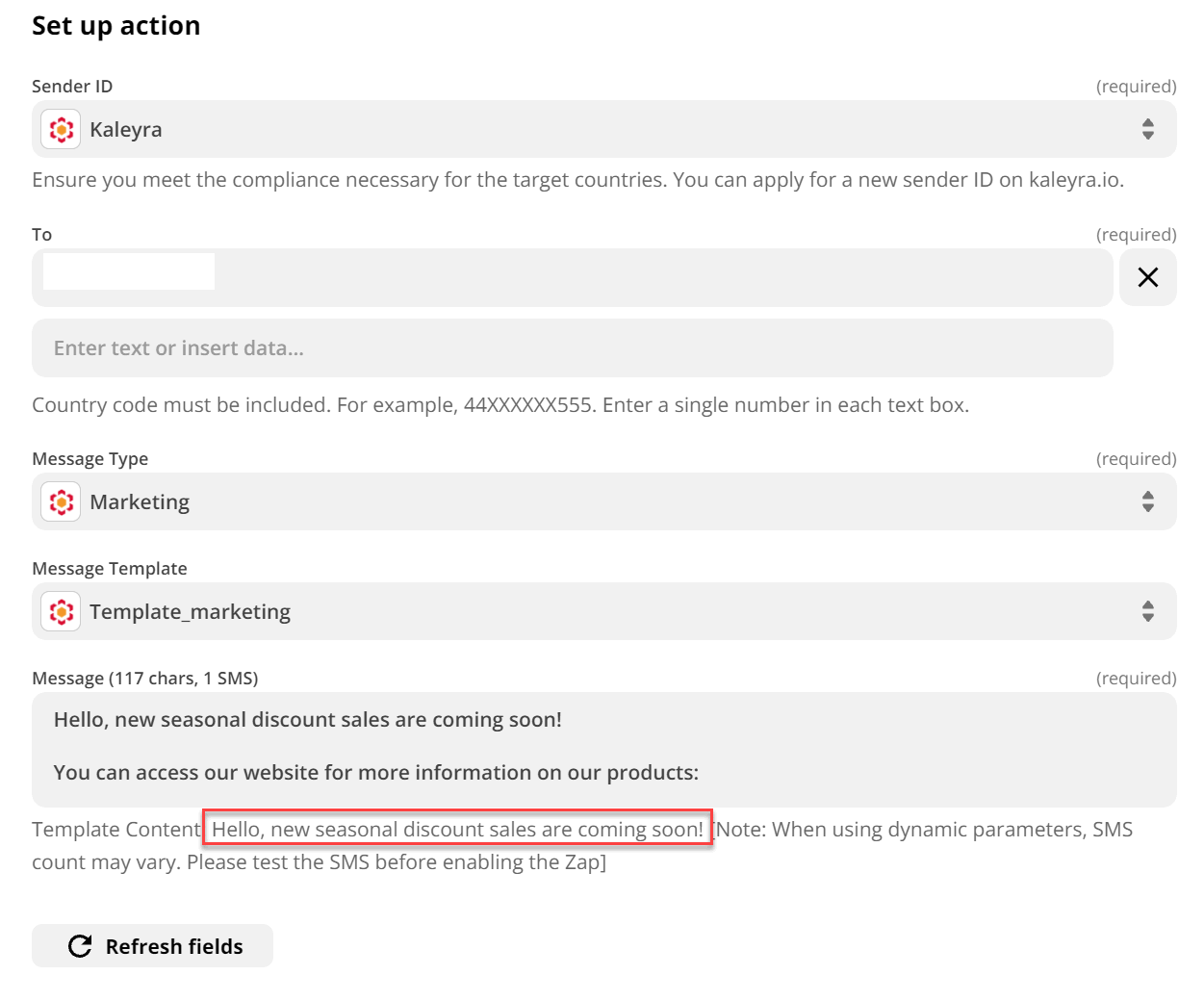This screenshot has width=1204, height=1001.
Task: Click the Refresh fields button
Action: [152, 946]
